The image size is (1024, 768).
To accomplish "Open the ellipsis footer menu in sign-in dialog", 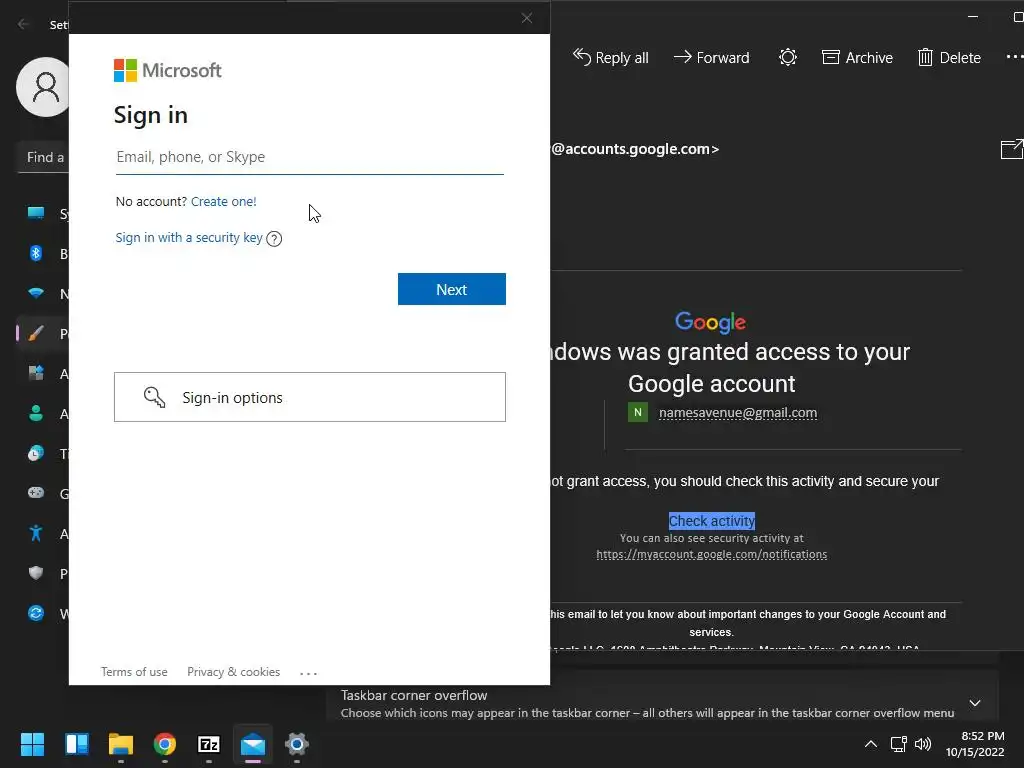I will coord(308,673).
